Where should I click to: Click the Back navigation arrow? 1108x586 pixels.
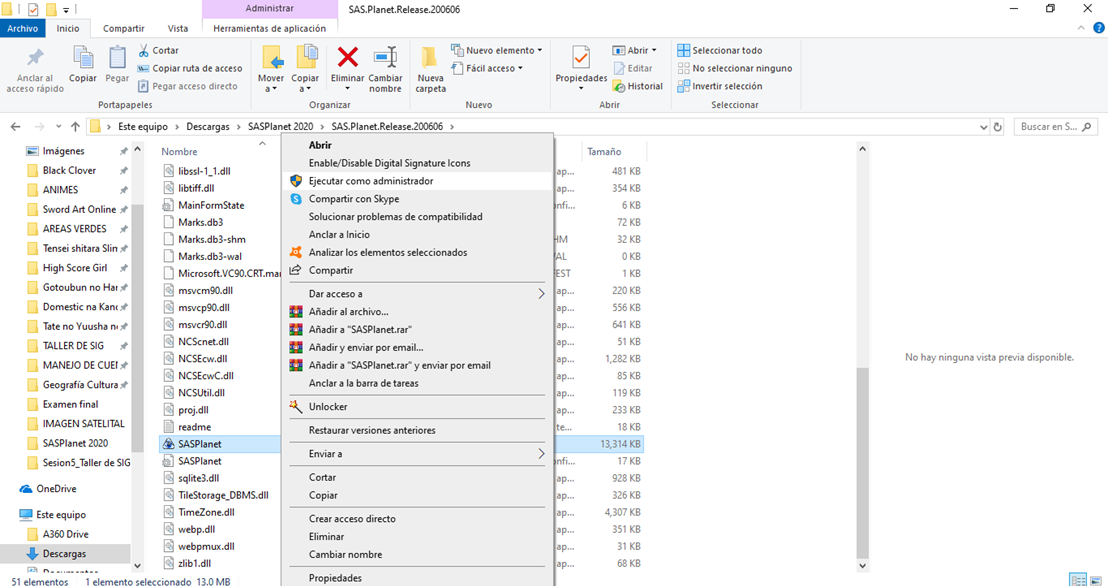click(16, 127)
